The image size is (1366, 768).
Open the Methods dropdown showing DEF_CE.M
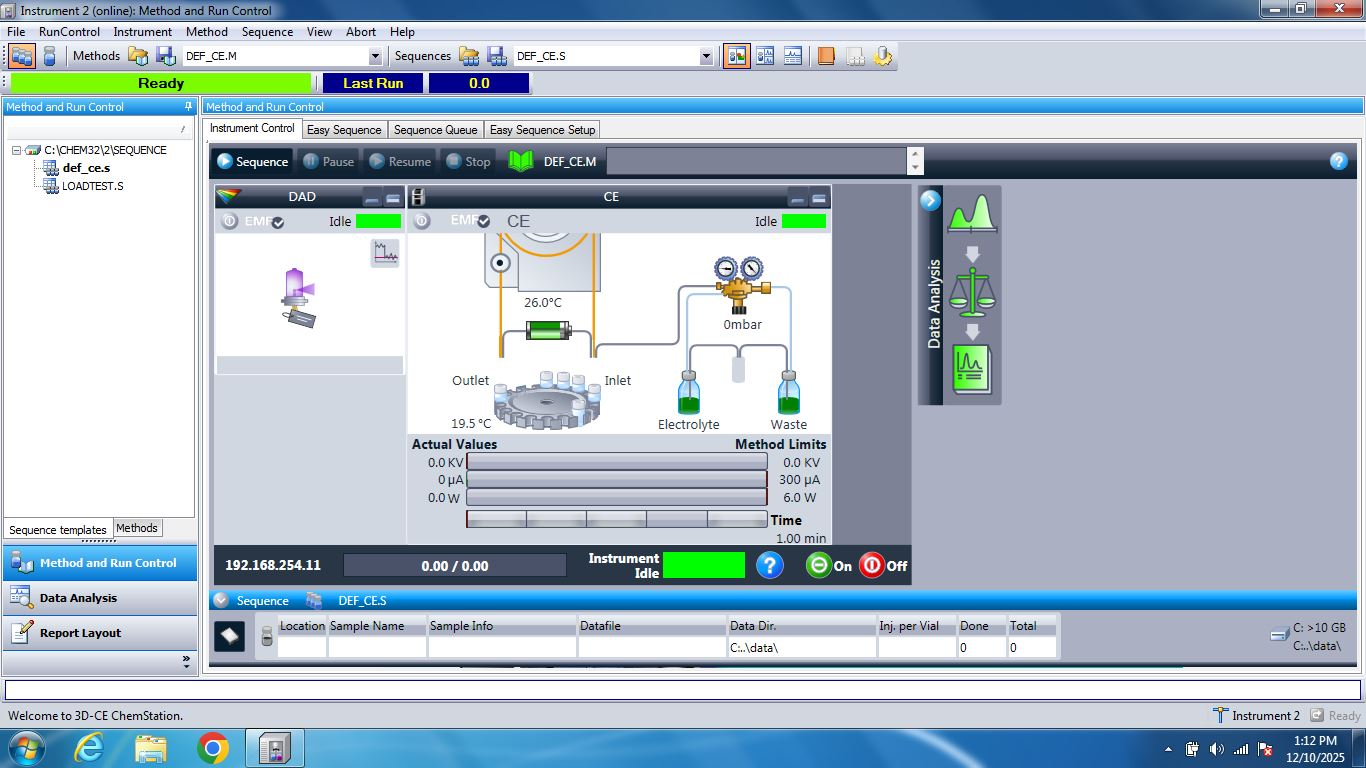[375, 56]
